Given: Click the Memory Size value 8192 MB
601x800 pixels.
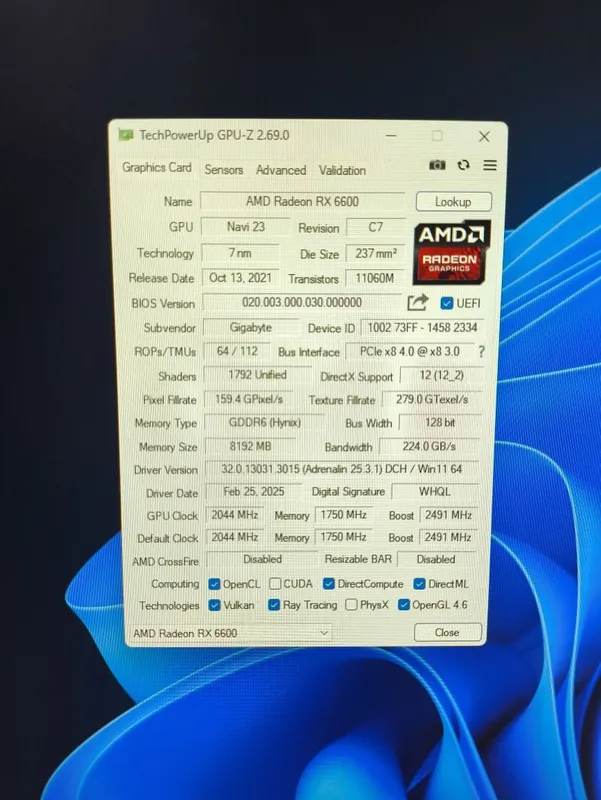Looking at the screenshot, I should click(250, 446).
